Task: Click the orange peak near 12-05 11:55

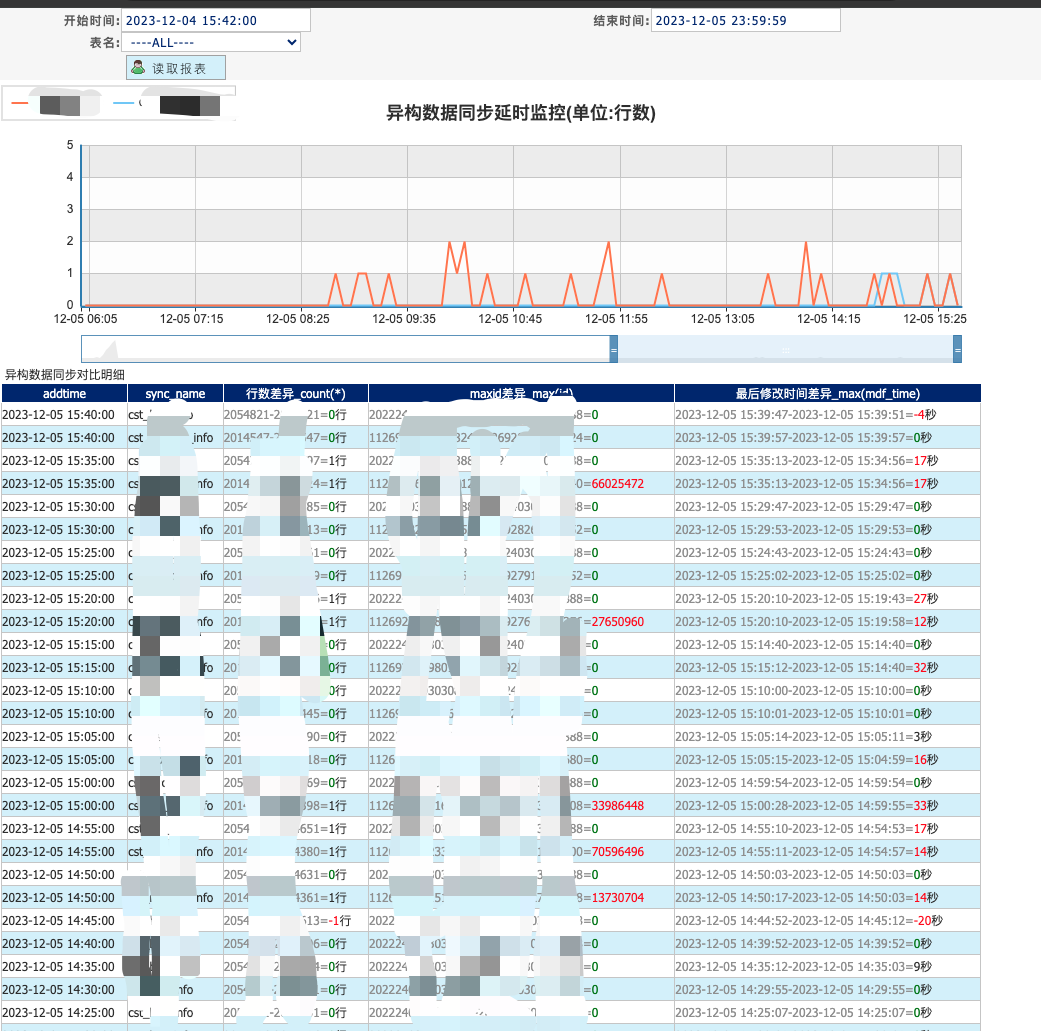Action: point(607,243)
